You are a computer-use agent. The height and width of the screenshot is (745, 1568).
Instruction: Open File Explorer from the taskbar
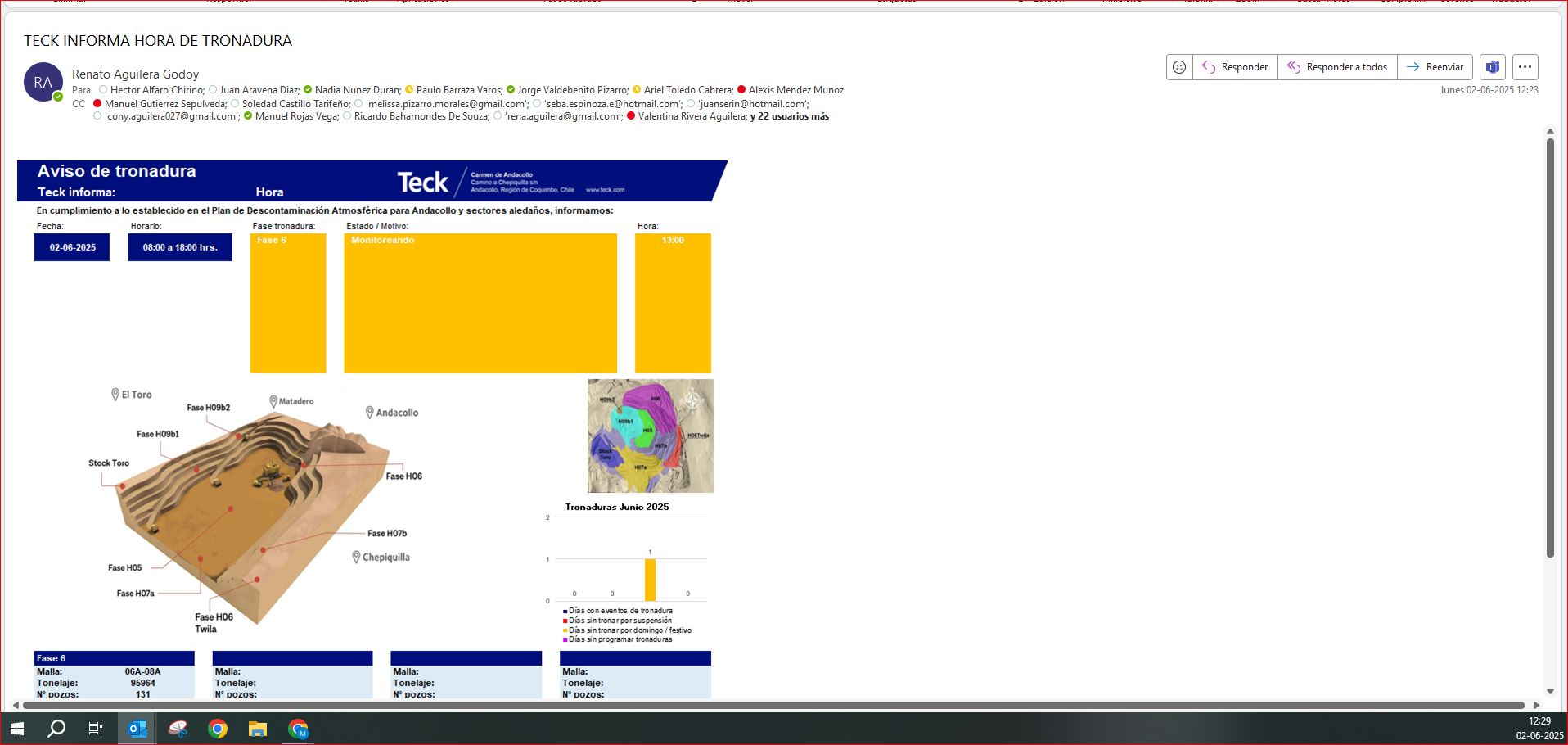[258, 729]
